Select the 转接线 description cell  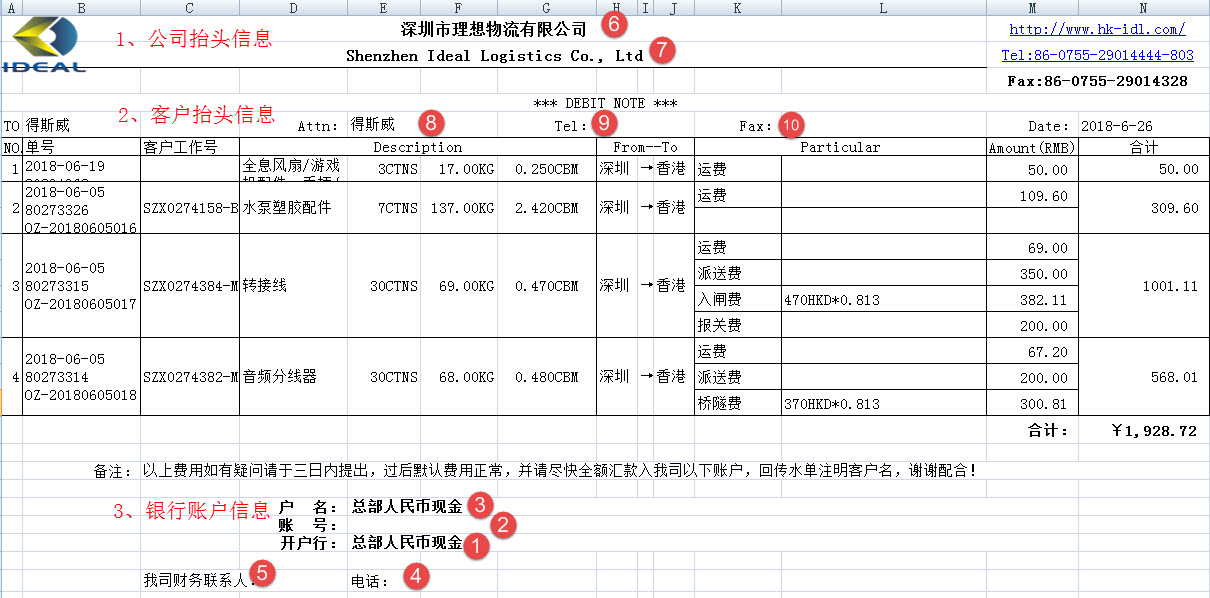tap(293, 286)
